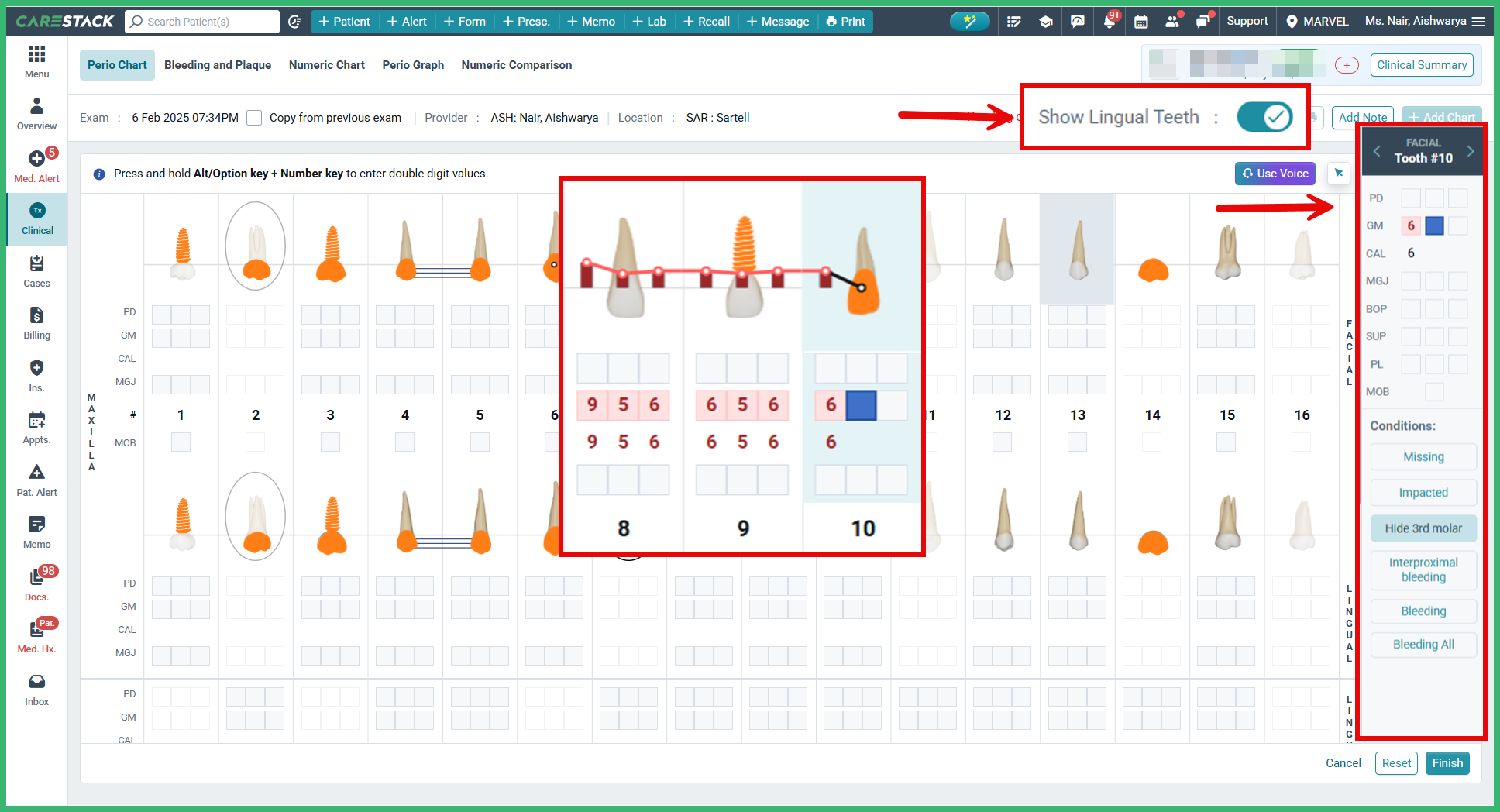Viewport: 1500px width, 812px height.
Task: Open Appts. in the left sidebar
Action: tap(36, 427)
